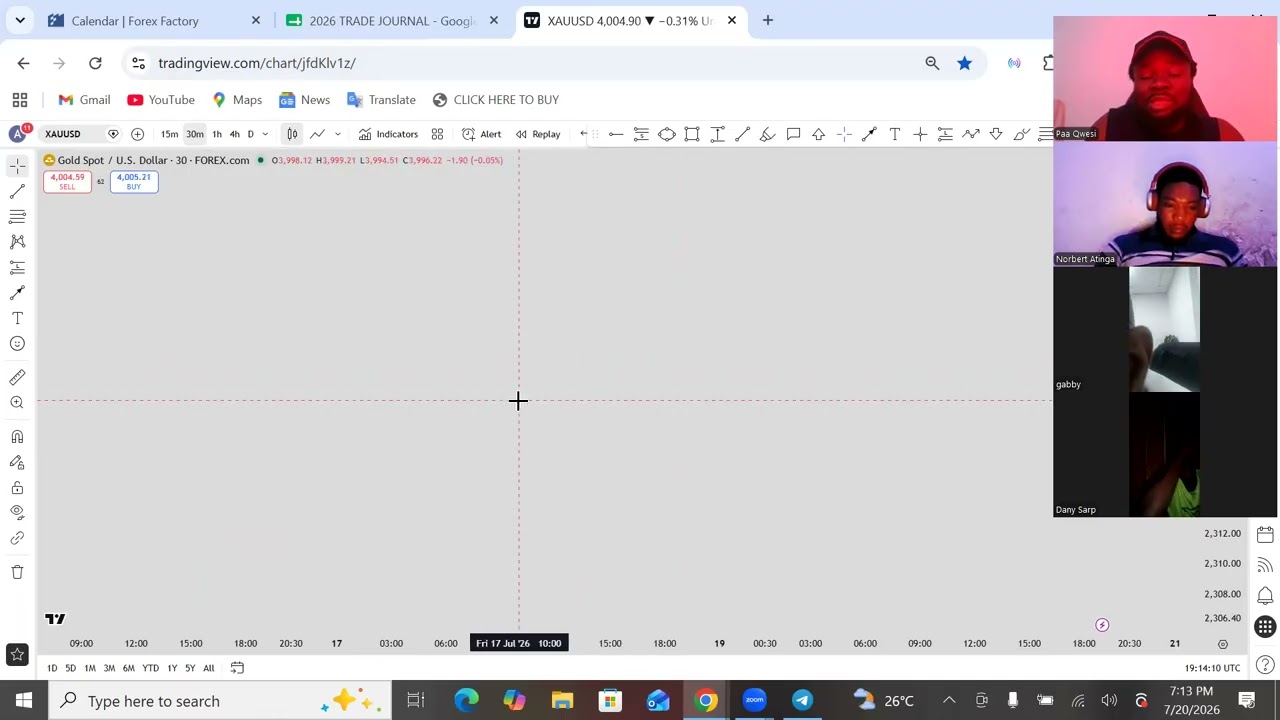Viewport: 1280px width, 720px height.
Task: Select the 1h timeframe
Action: [216, 134]
